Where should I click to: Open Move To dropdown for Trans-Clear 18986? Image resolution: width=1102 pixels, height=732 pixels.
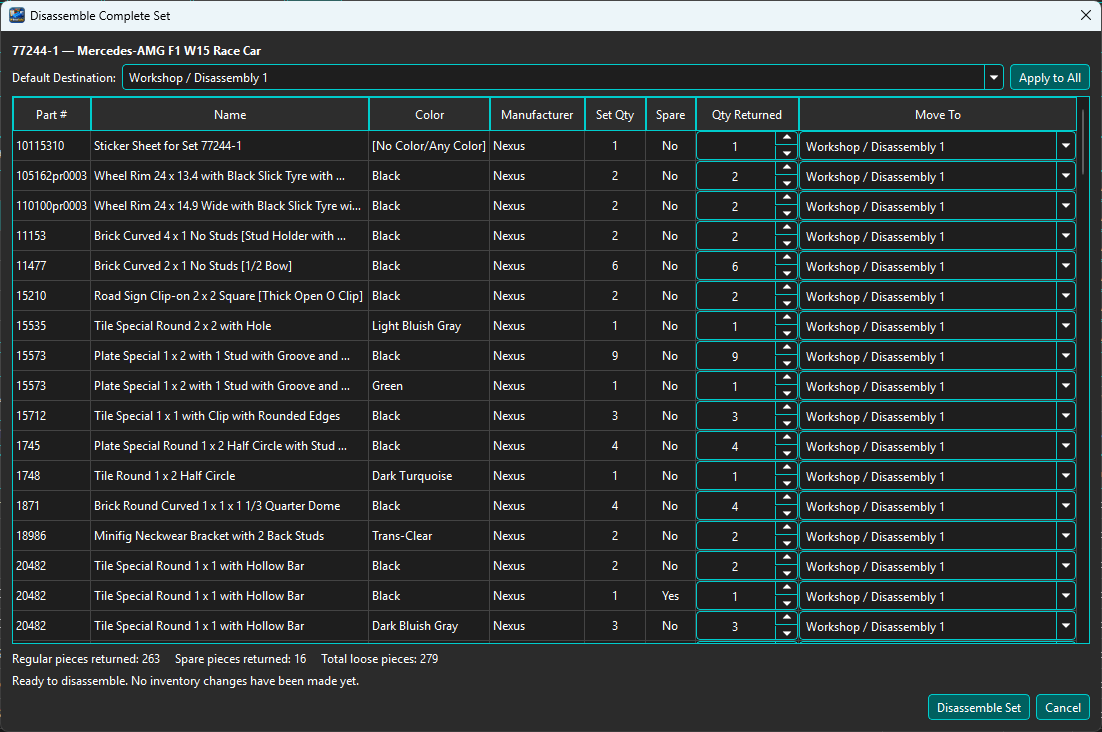[1065, 536]
